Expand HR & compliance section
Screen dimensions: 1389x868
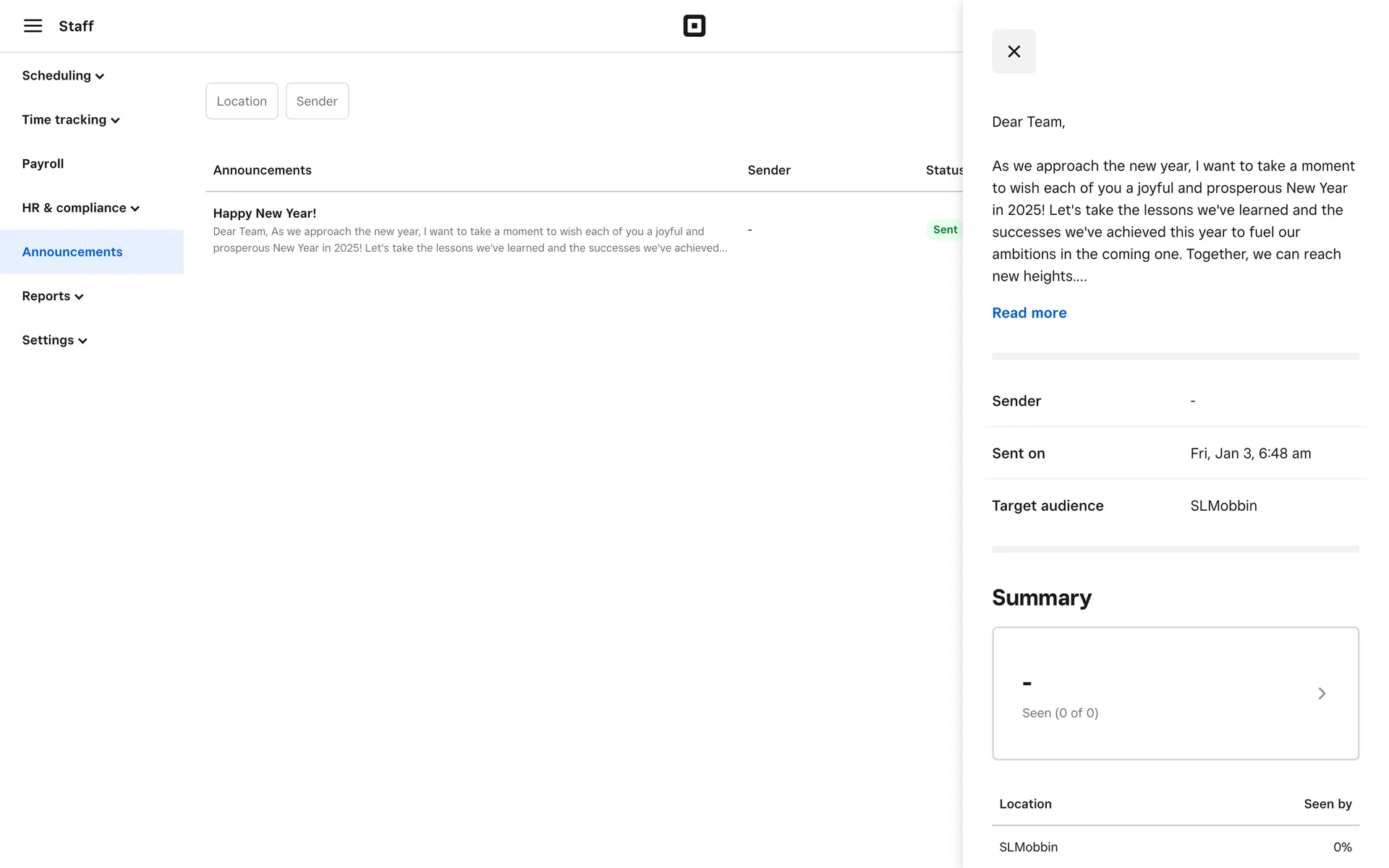80,208
